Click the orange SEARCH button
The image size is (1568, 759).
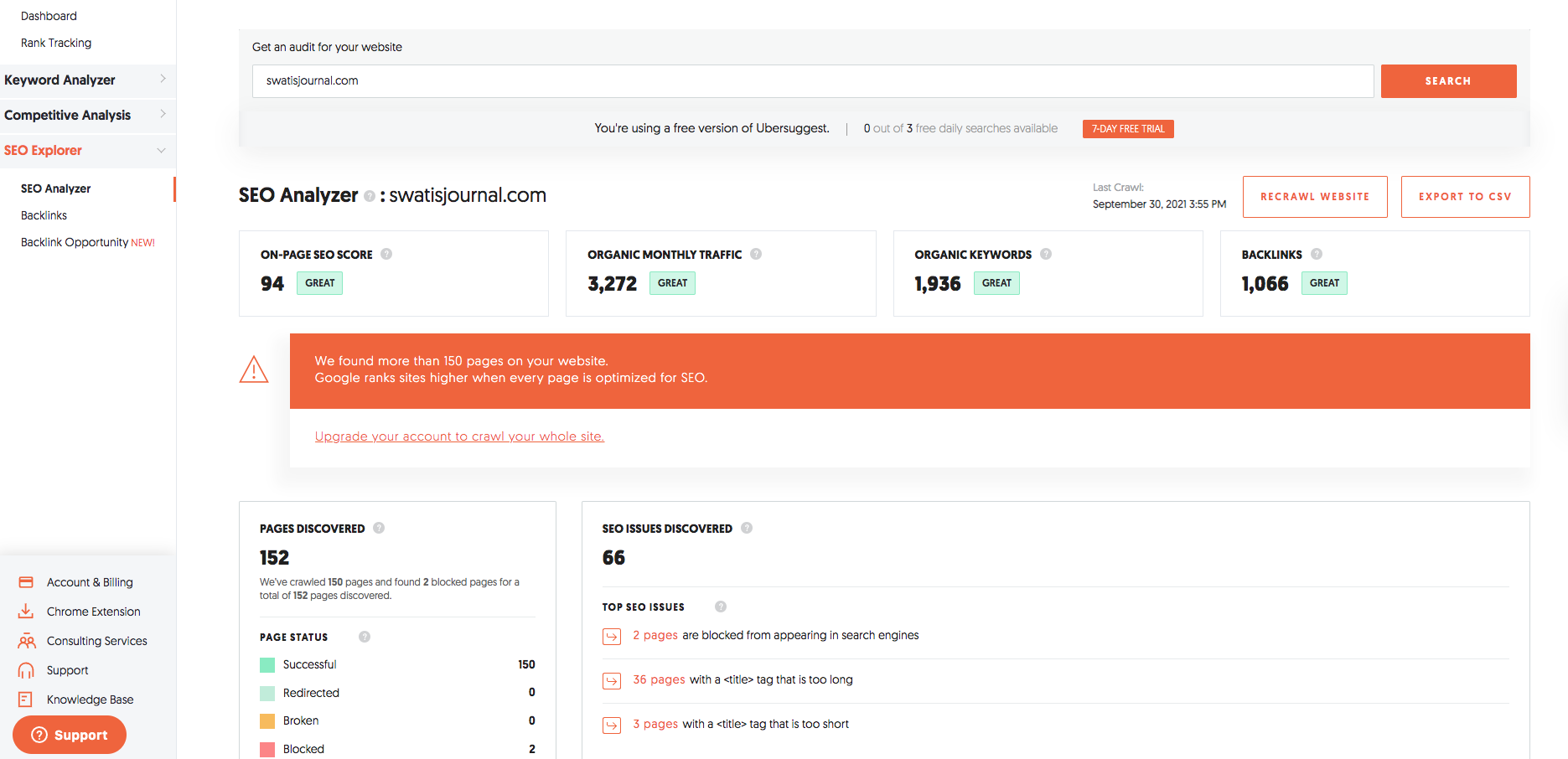(x=1448, y=81)
